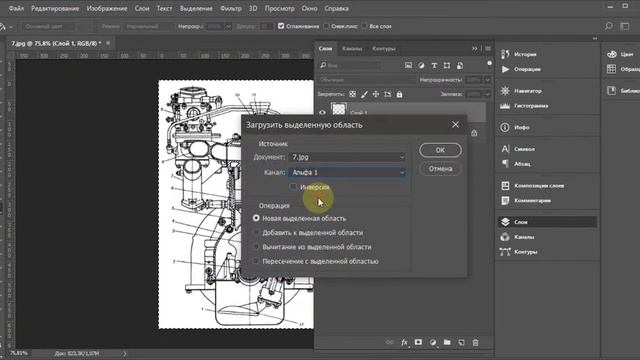This screenshot has height=360, width=640.
Task: Filter layers by shape layer icon
Action: click(447, 65)
